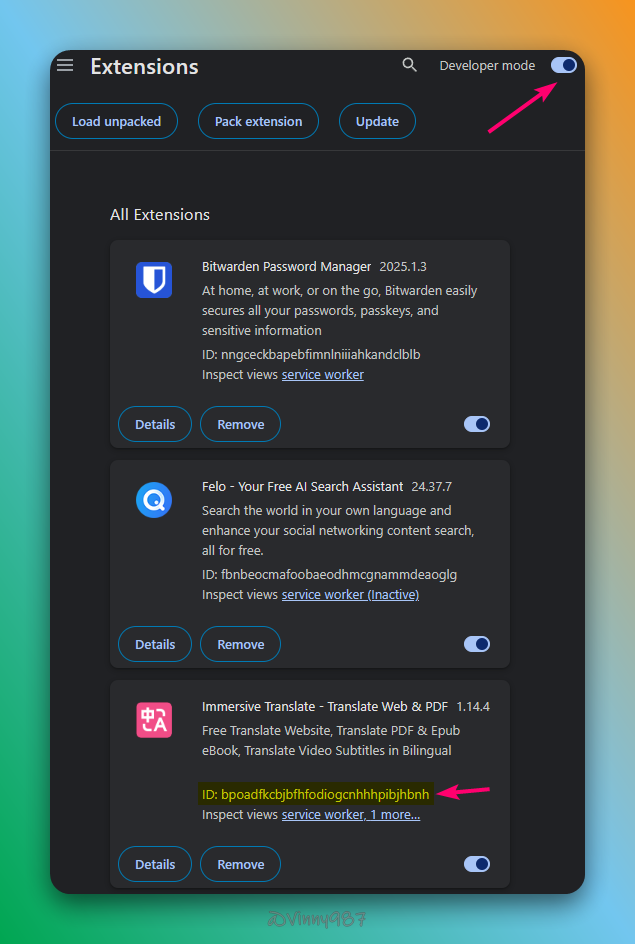
Task: Open Details for Immersive Translate
Action: click(155, 864)
